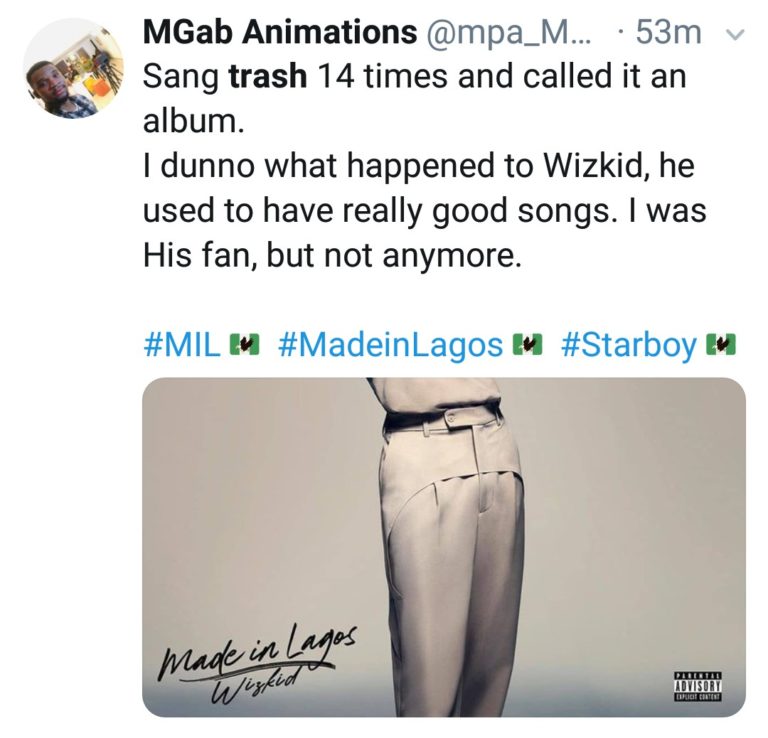
Task: Click the tweet line 'His fan, but not anymore.'
Action: click(333, 255)
